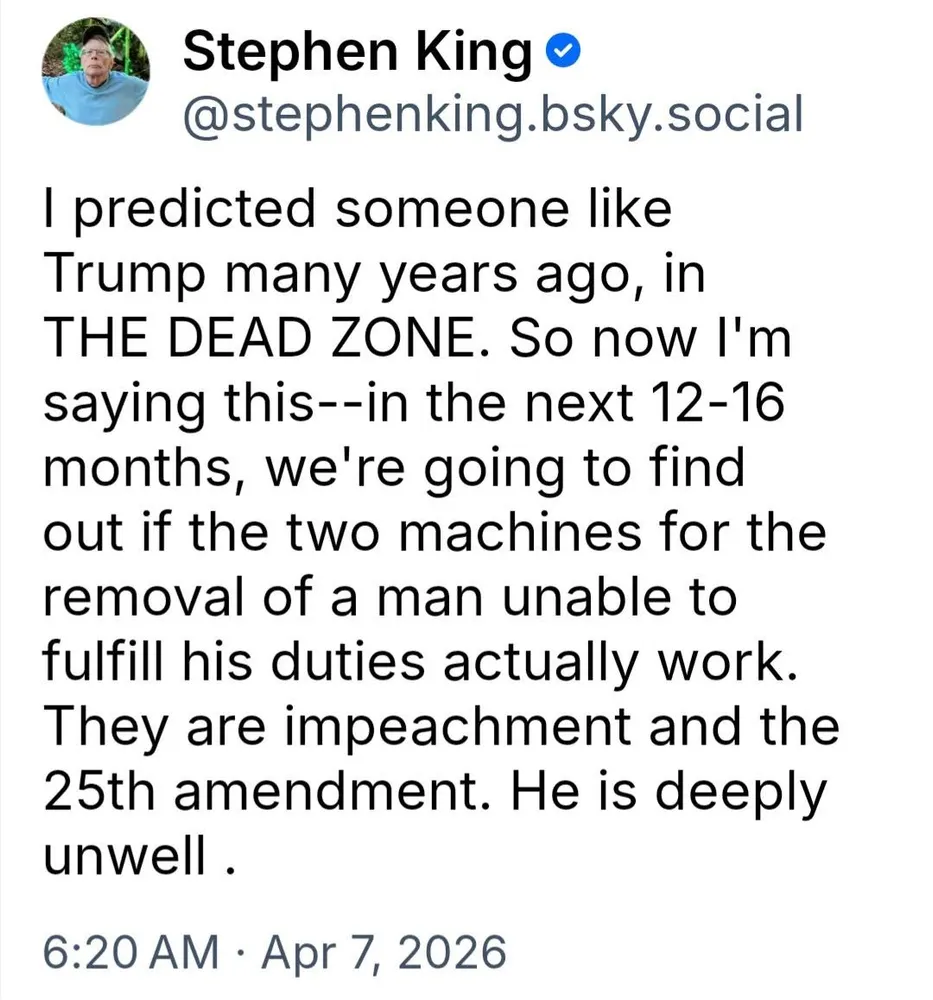Click the 6:20 AM post time
Viewport: 933px width, 1000px height.
[x=130, y=953]
